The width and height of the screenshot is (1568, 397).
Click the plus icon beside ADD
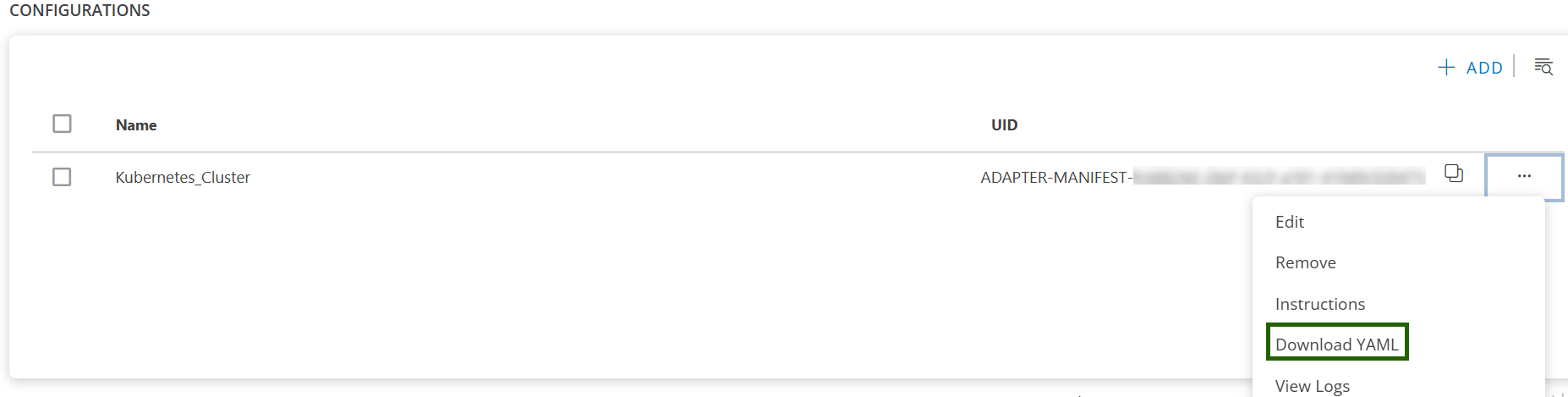(1446, 68)
